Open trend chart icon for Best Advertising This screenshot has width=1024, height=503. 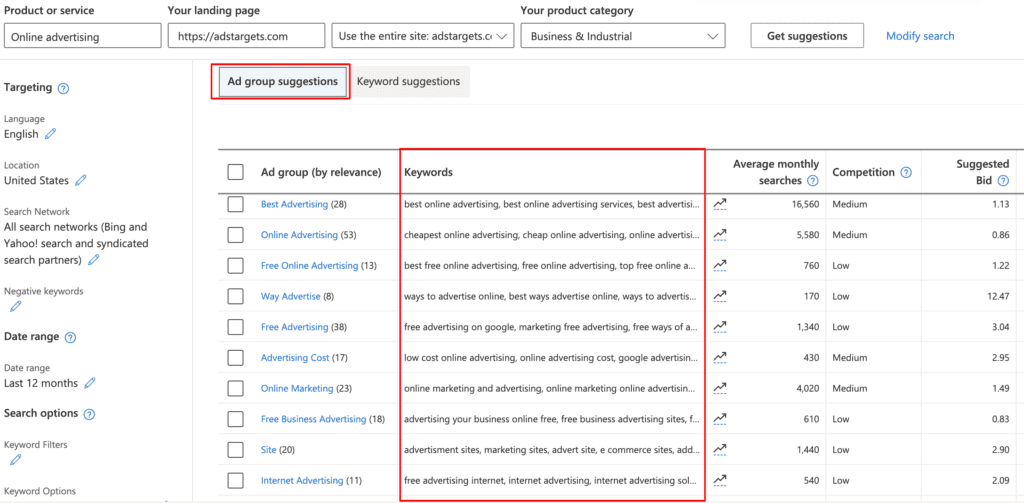coord(720,204)
